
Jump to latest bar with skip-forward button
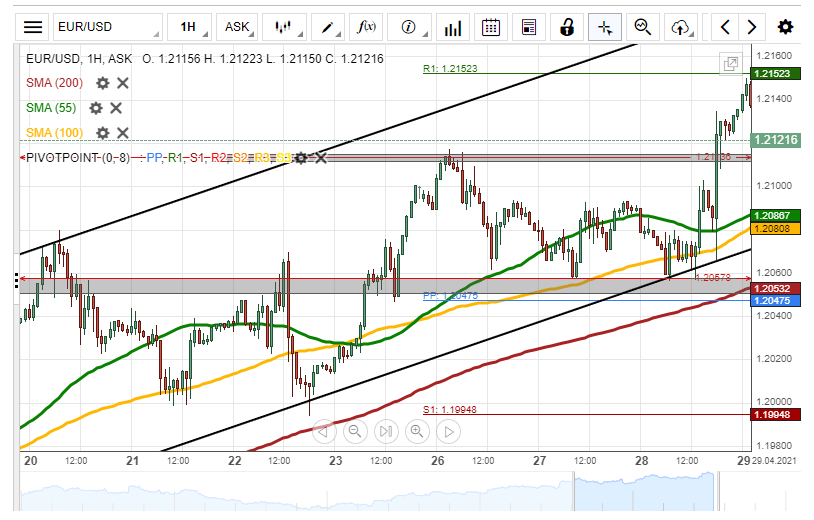[385, 432]
